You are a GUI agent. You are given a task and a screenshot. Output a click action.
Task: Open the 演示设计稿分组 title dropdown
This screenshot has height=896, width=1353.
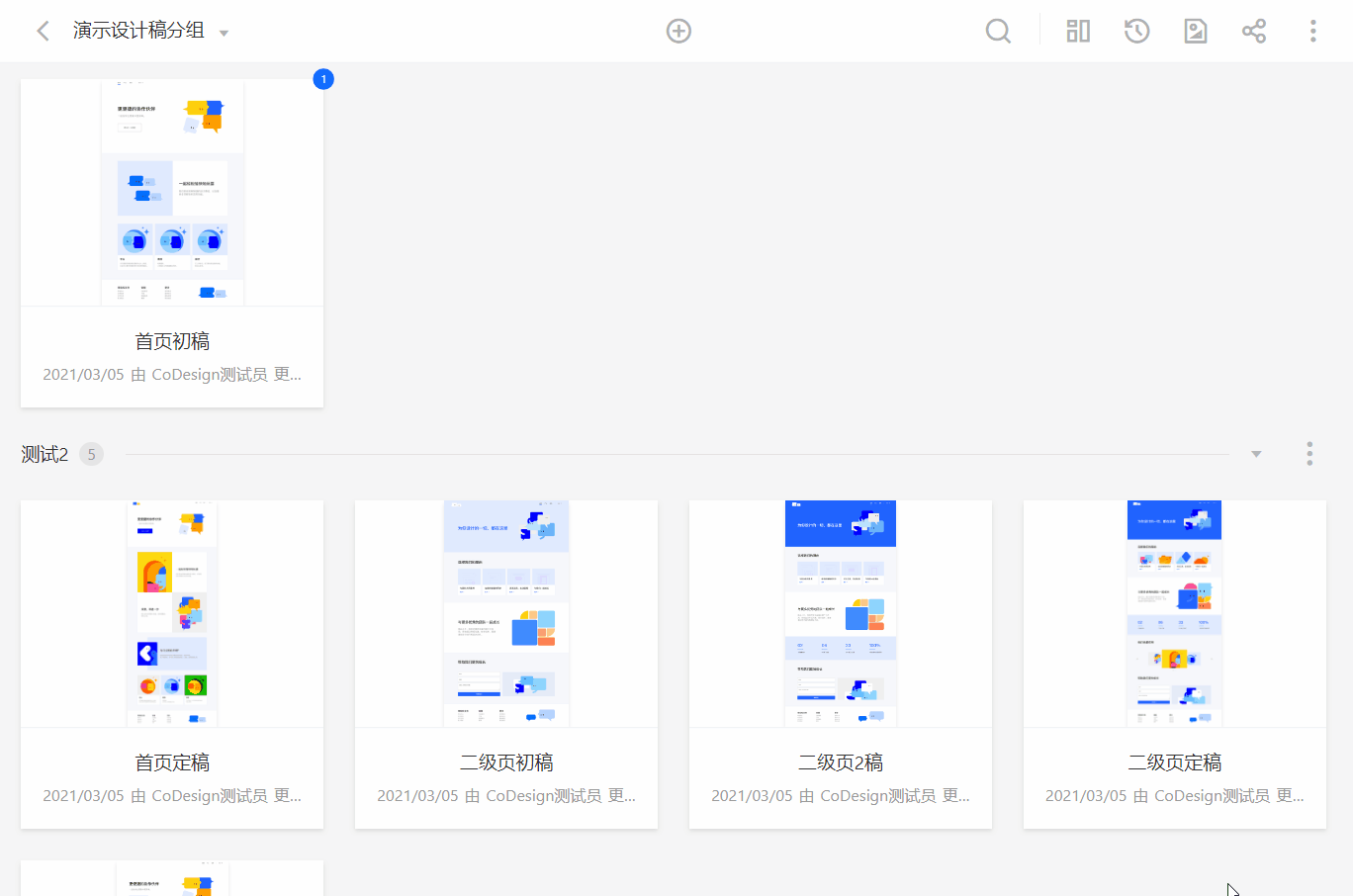tap(224, 33)
